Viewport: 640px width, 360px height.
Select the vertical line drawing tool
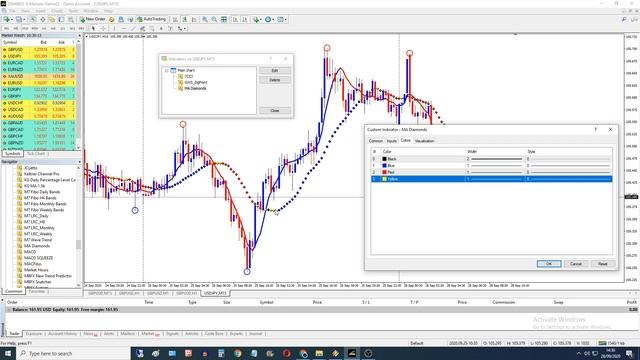pyautogui.click(x=114, y=29)
